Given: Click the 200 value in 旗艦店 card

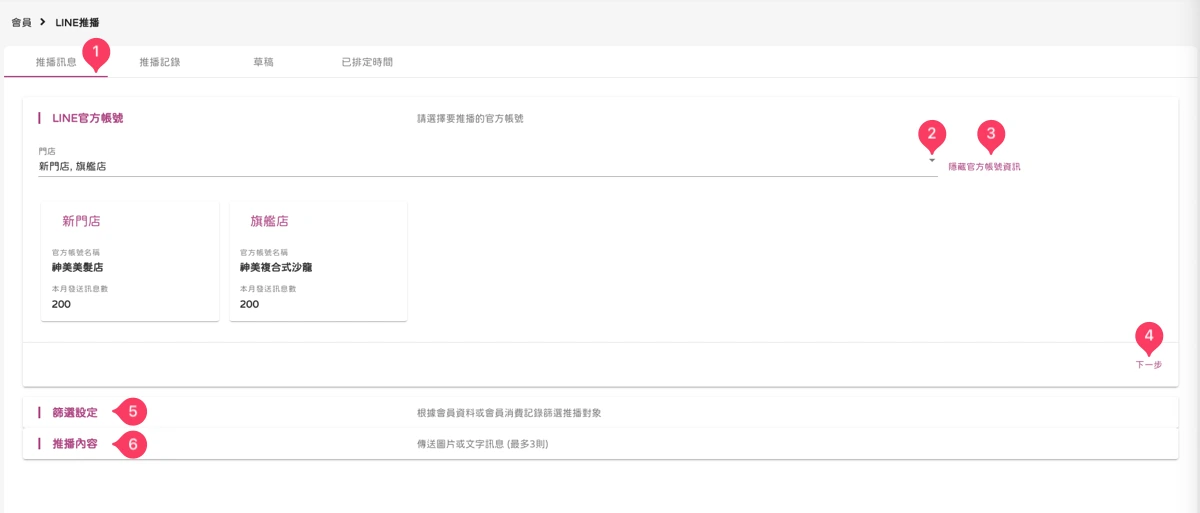Looking at the screenshot, I should tap(249, 304).
